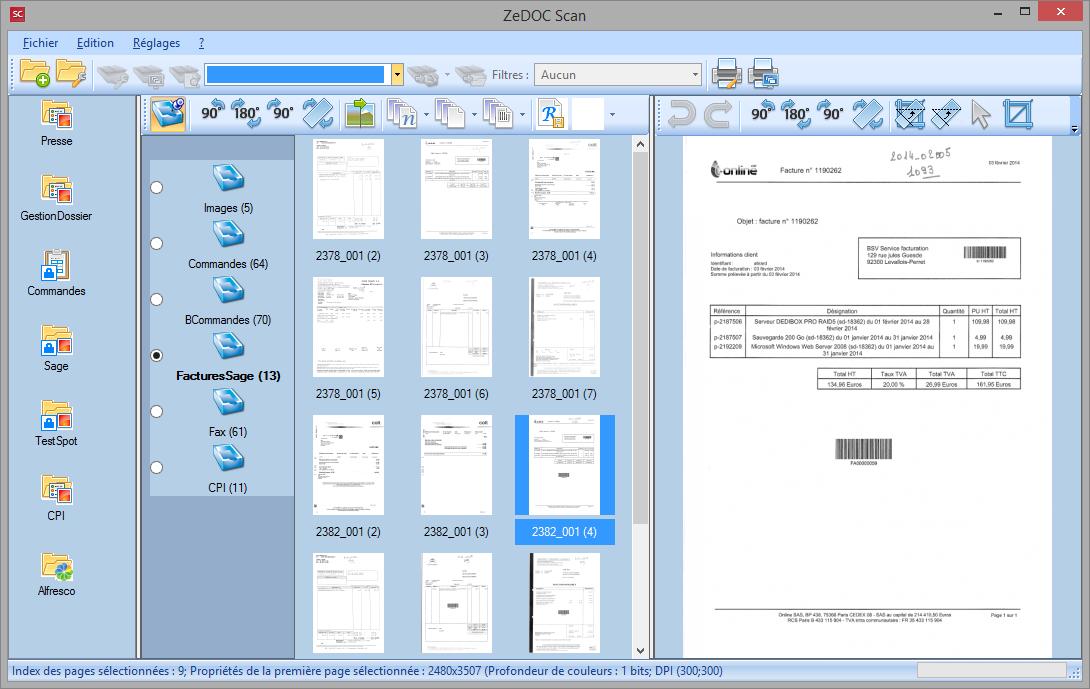Select the crop tool in preview toolbar

1018,114
